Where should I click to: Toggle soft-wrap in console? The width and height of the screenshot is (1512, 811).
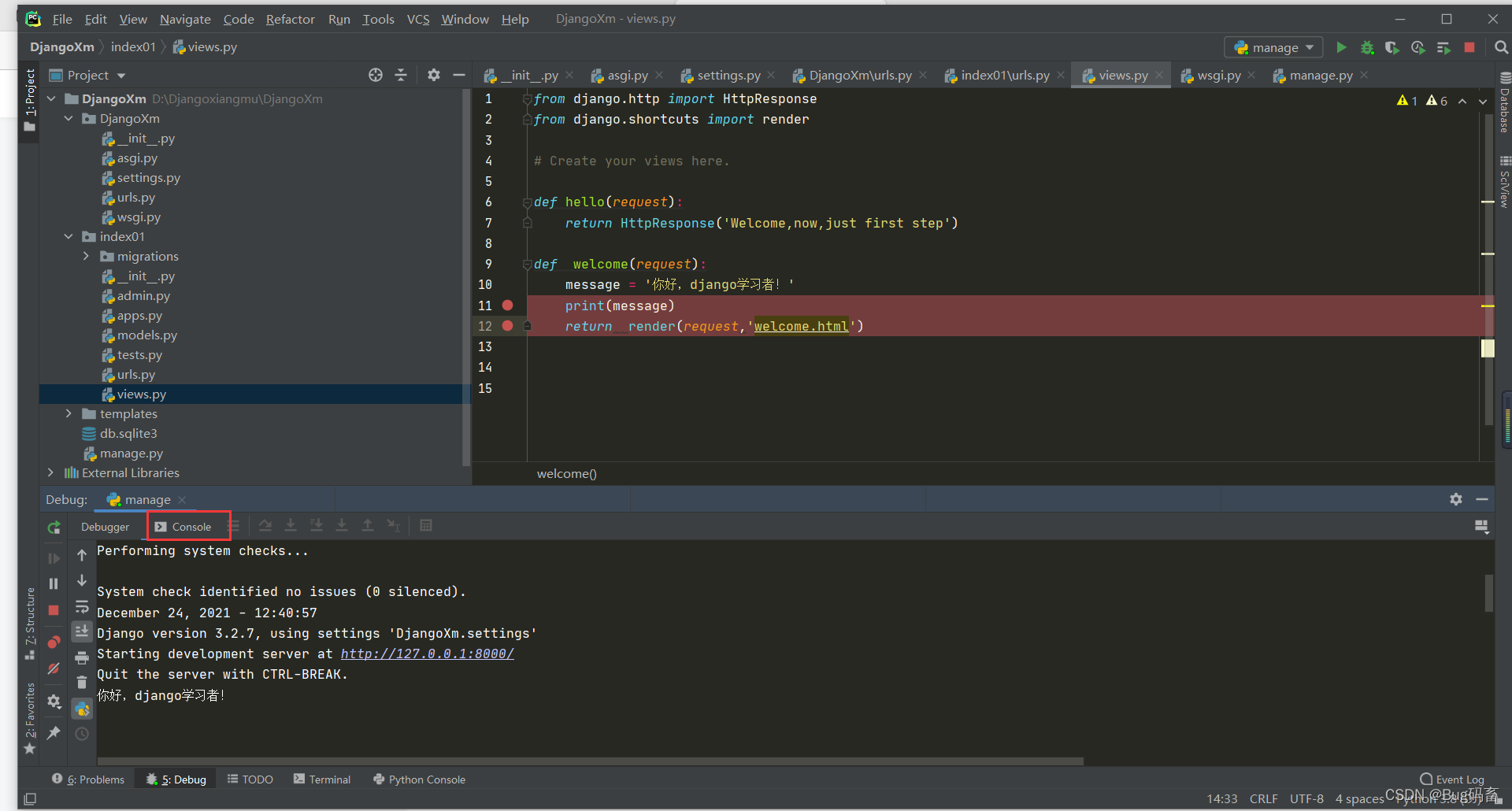tap(82, 607)
